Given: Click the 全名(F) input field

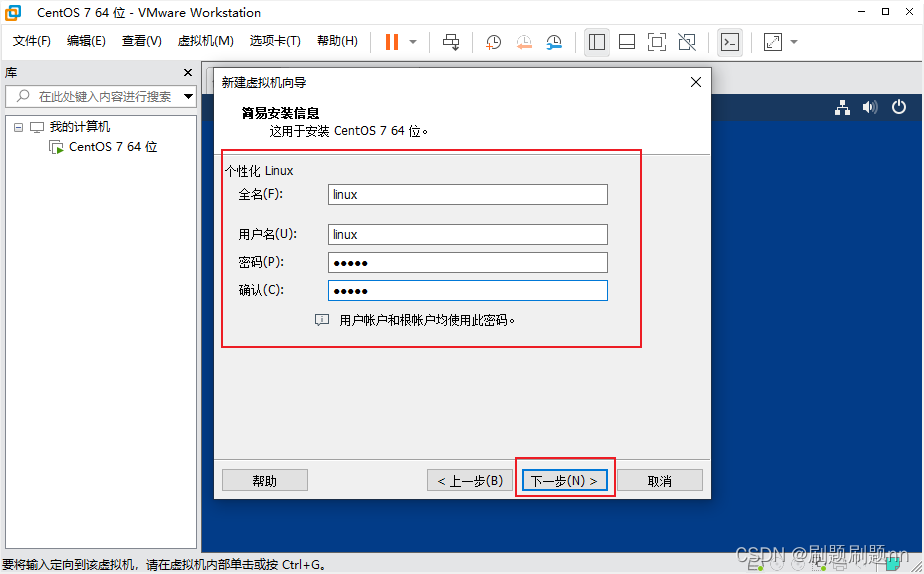Looking at the screenshot, I should click(467, 194).
